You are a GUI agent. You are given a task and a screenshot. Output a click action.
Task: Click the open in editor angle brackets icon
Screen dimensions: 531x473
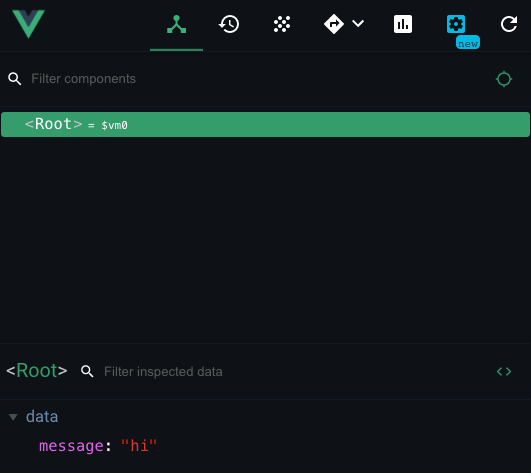(504, 372)
